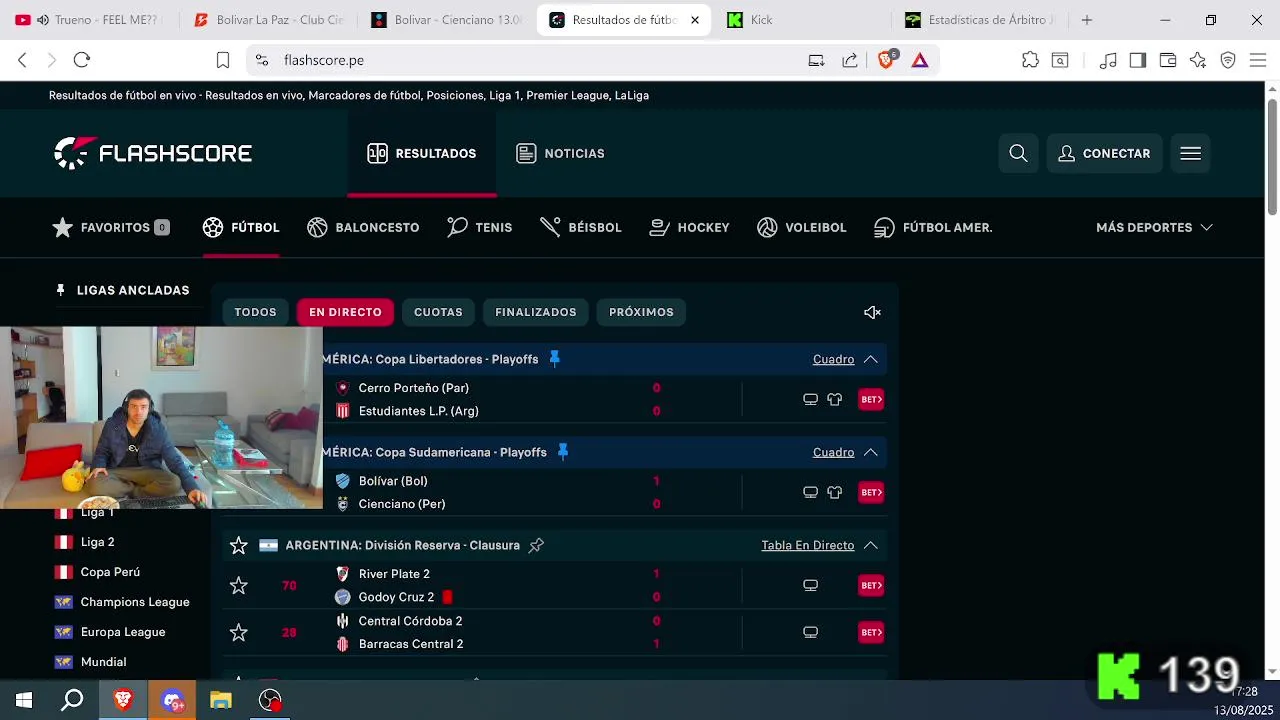This screenshot has width=1280, height=720.
Task: Select Baloncesto sport
Action: pyautogui.click(x=363, y=228)
